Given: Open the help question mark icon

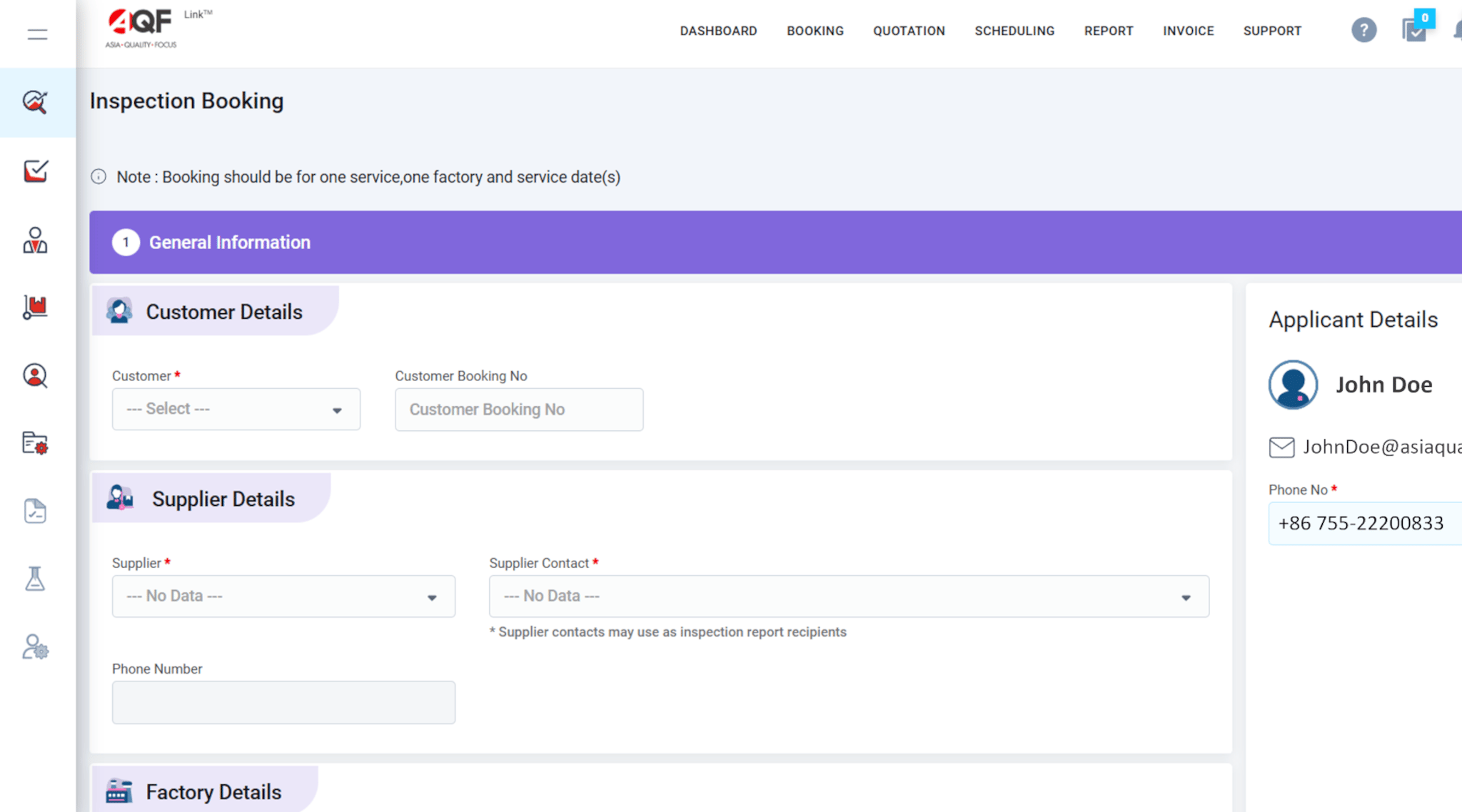Looking at the screenshot, I should click(x=1363, y=30).
